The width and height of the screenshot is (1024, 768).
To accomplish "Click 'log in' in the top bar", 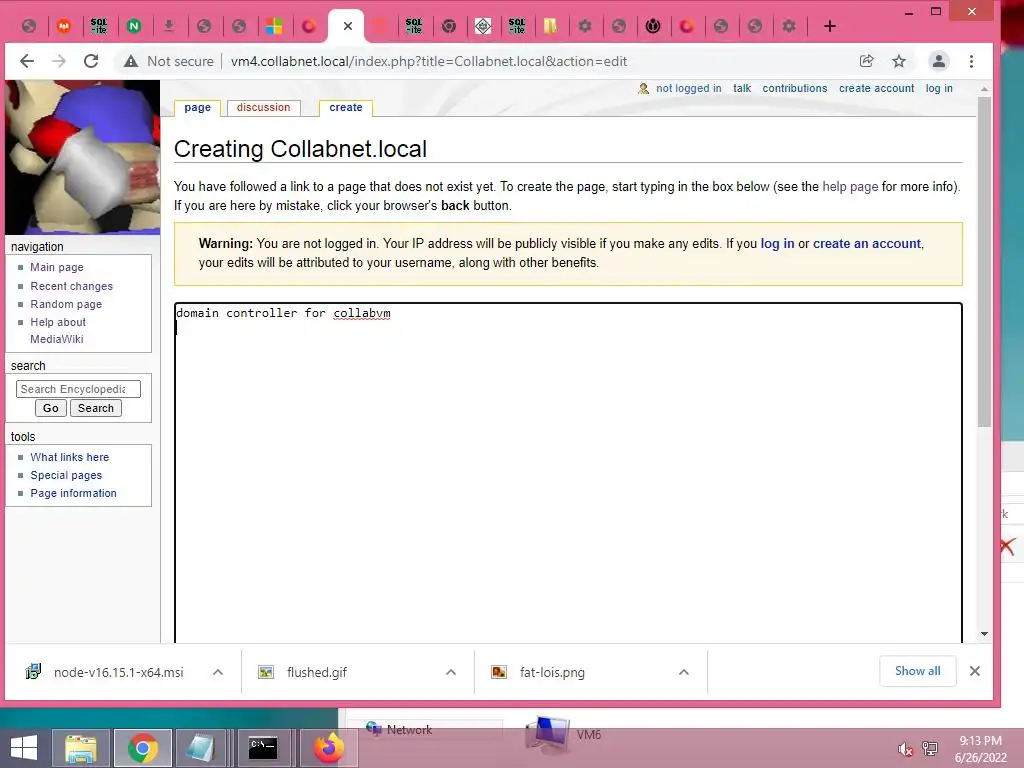I will (939, 88).
